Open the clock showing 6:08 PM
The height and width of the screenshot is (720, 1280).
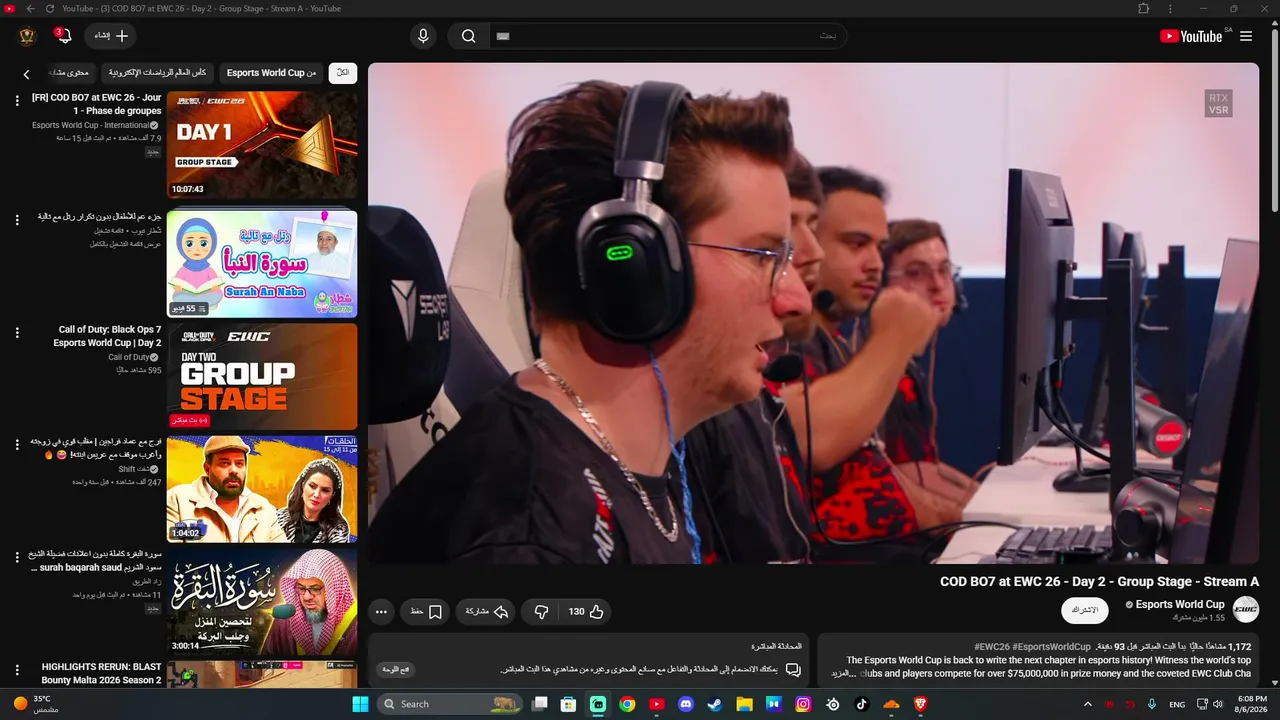pos(1252,704)
